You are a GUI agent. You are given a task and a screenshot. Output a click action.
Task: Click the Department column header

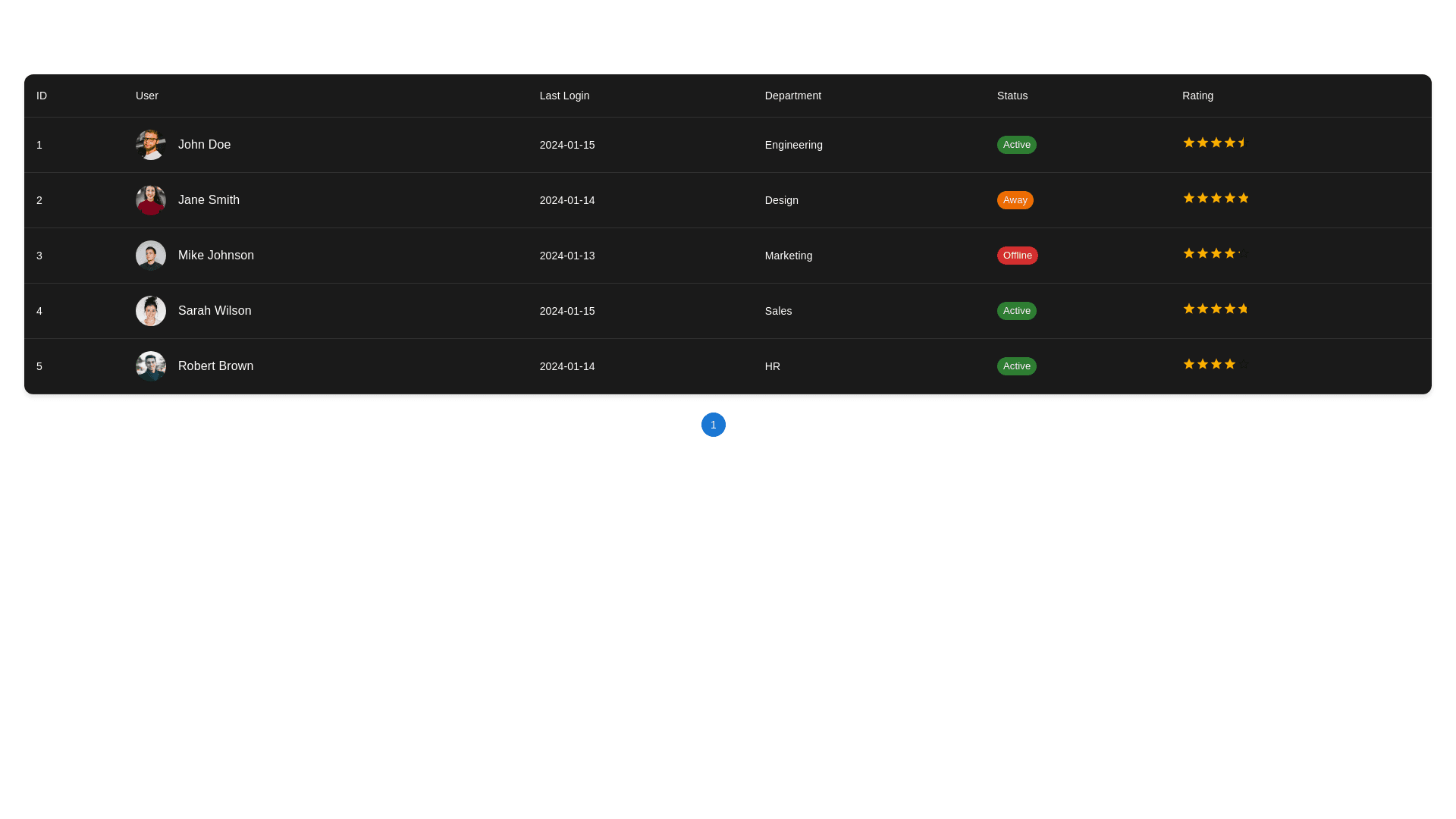792,96
